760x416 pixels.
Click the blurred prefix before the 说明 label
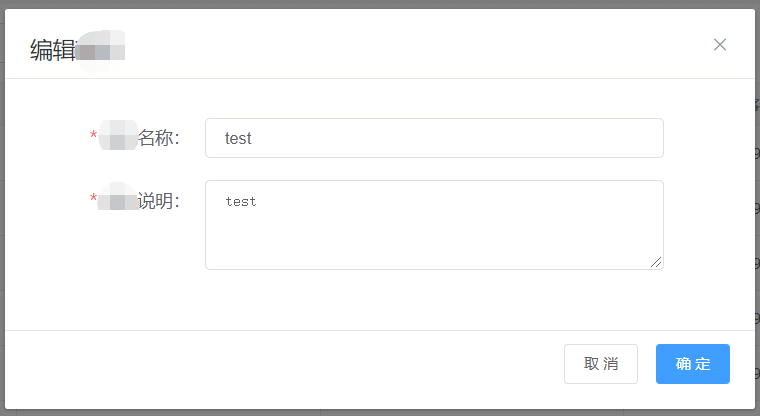118,197
